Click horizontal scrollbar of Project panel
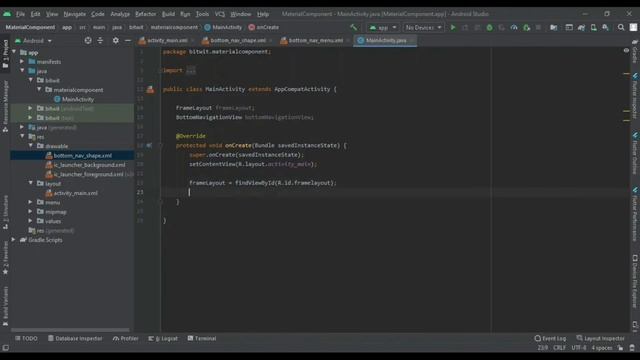Screen dimensions: 640x360 (x=70, y=330)
